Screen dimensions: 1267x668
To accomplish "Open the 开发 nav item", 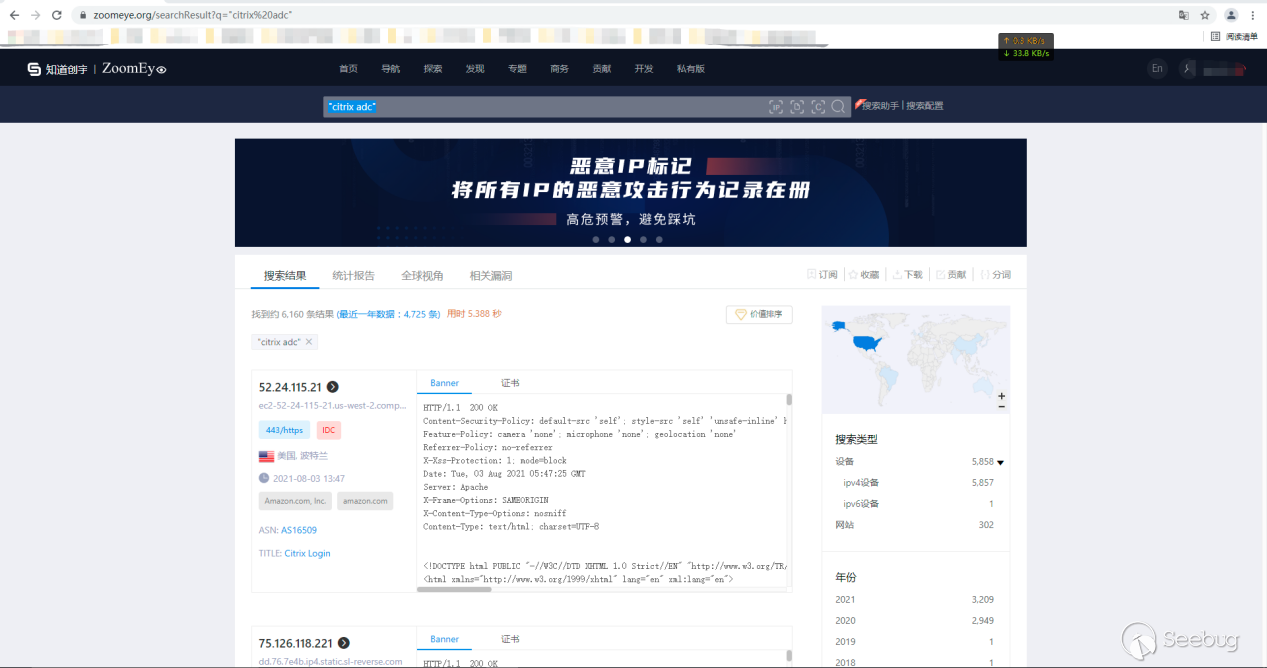I will click(643, 69).
